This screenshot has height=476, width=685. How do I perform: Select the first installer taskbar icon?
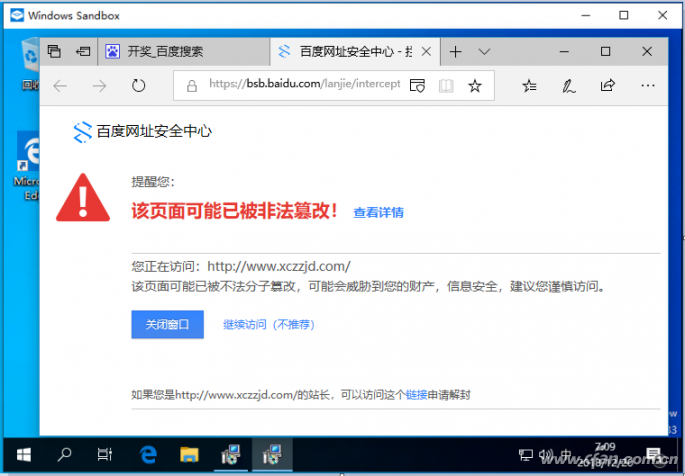click(x=230, y=455)
